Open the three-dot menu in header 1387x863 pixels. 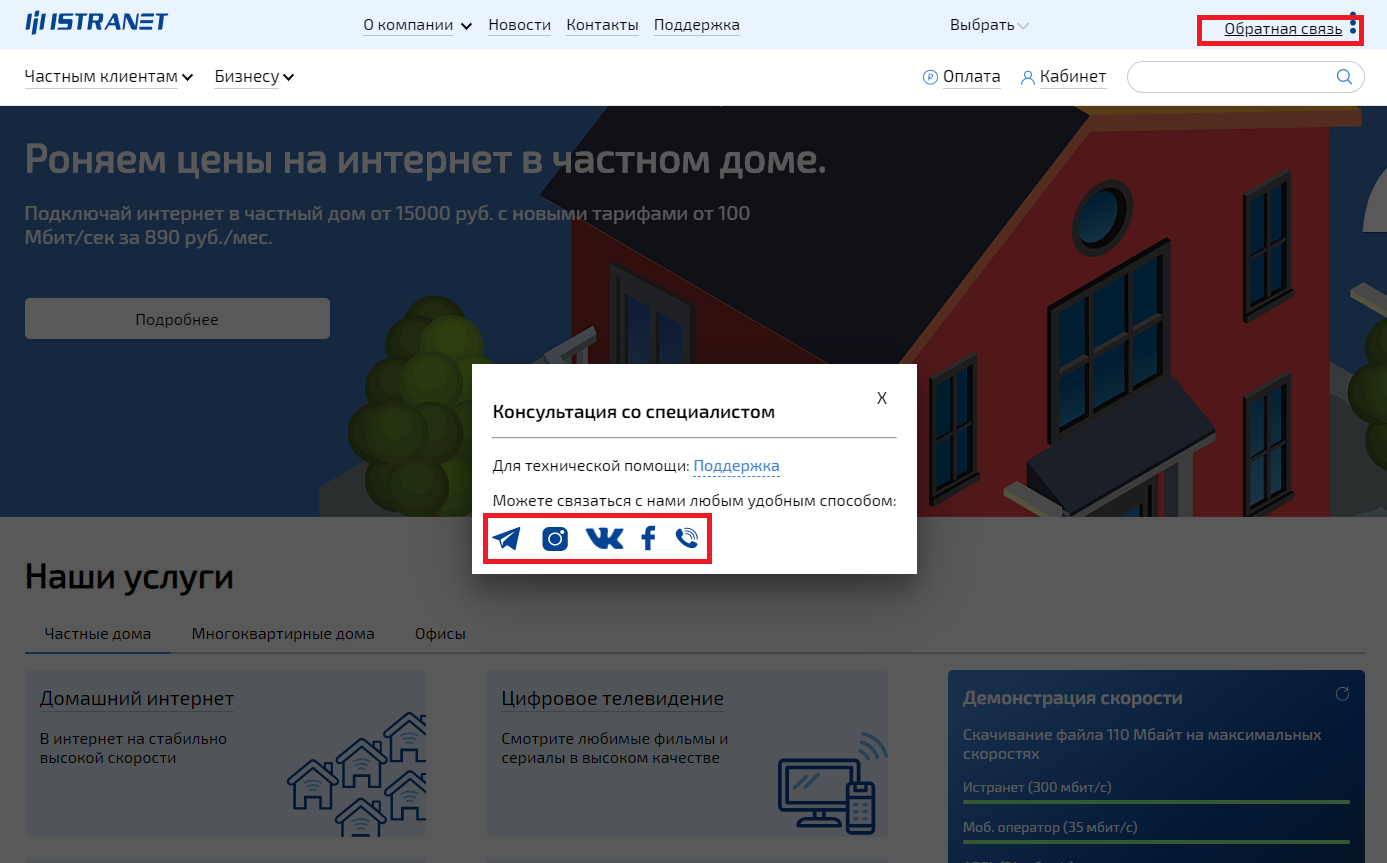coord(1353,23)
